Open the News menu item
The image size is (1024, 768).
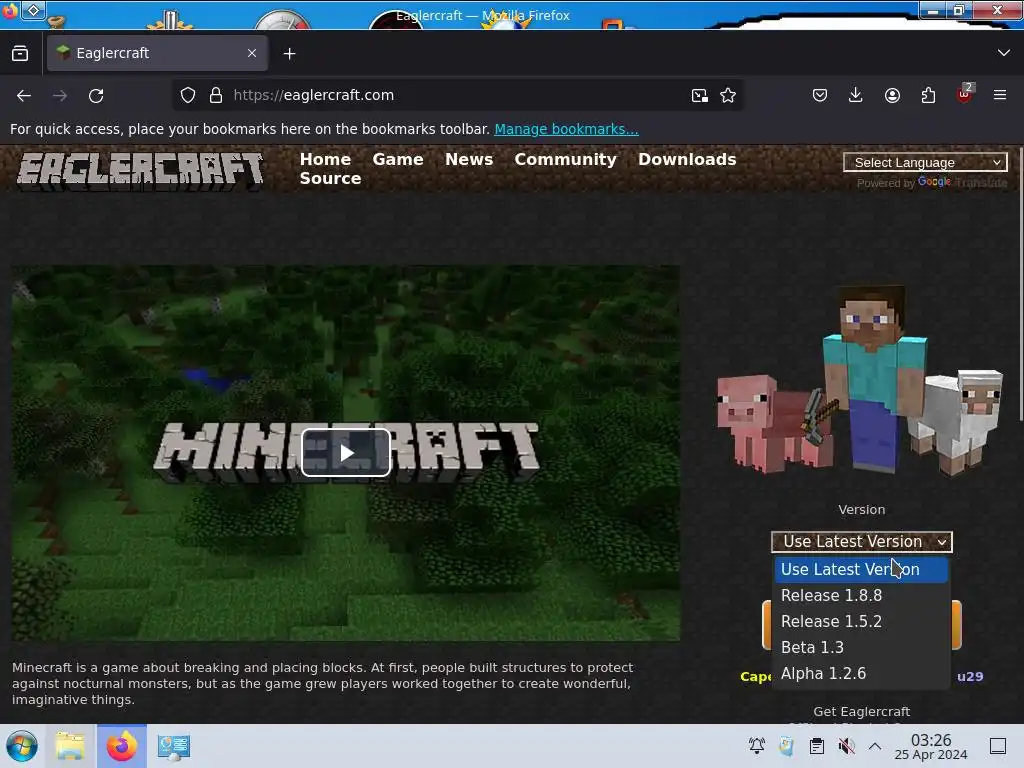[x=469, y=159]
